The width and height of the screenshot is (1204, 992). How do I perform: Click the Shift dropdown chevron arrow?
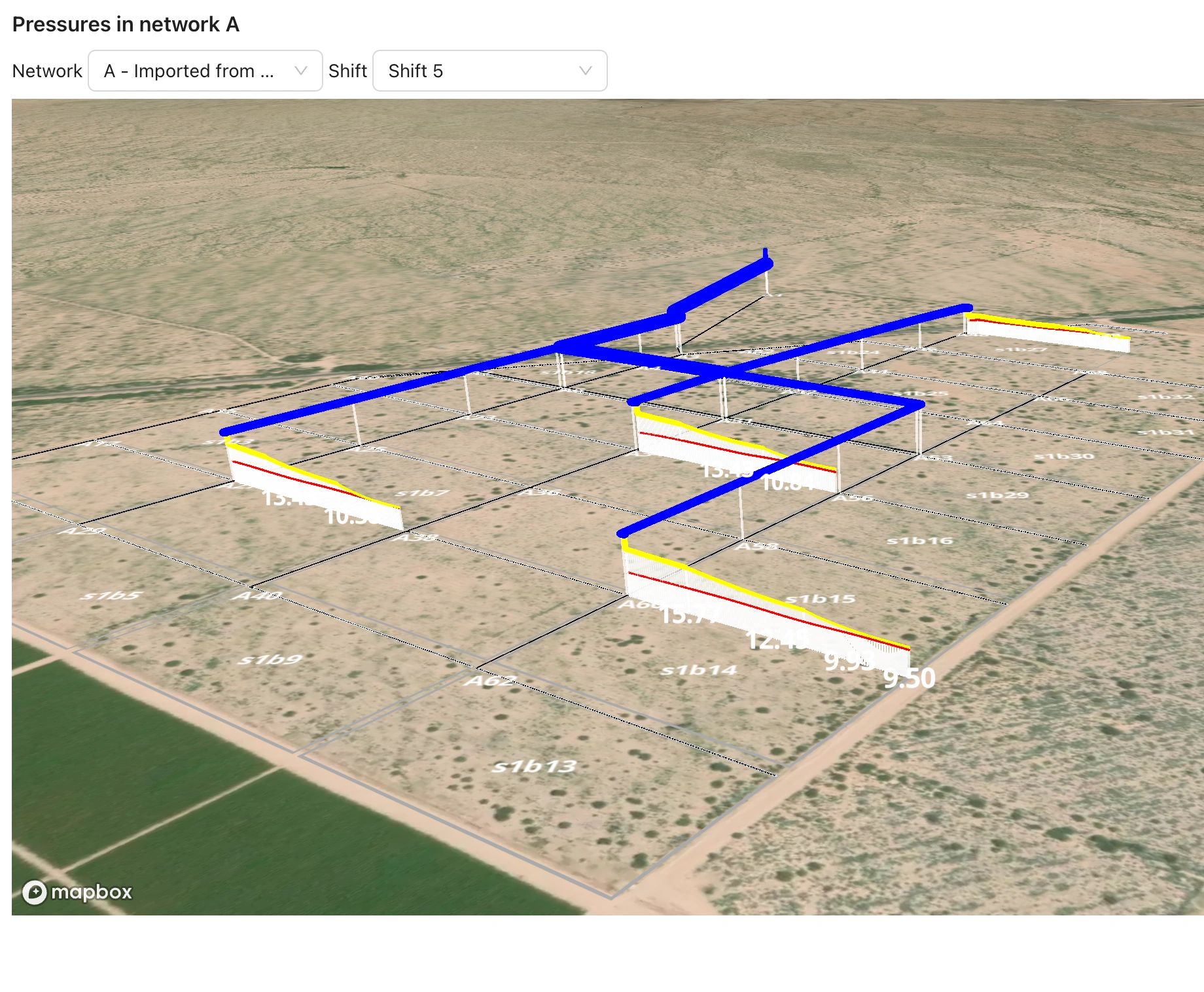[x=586, y=71]
